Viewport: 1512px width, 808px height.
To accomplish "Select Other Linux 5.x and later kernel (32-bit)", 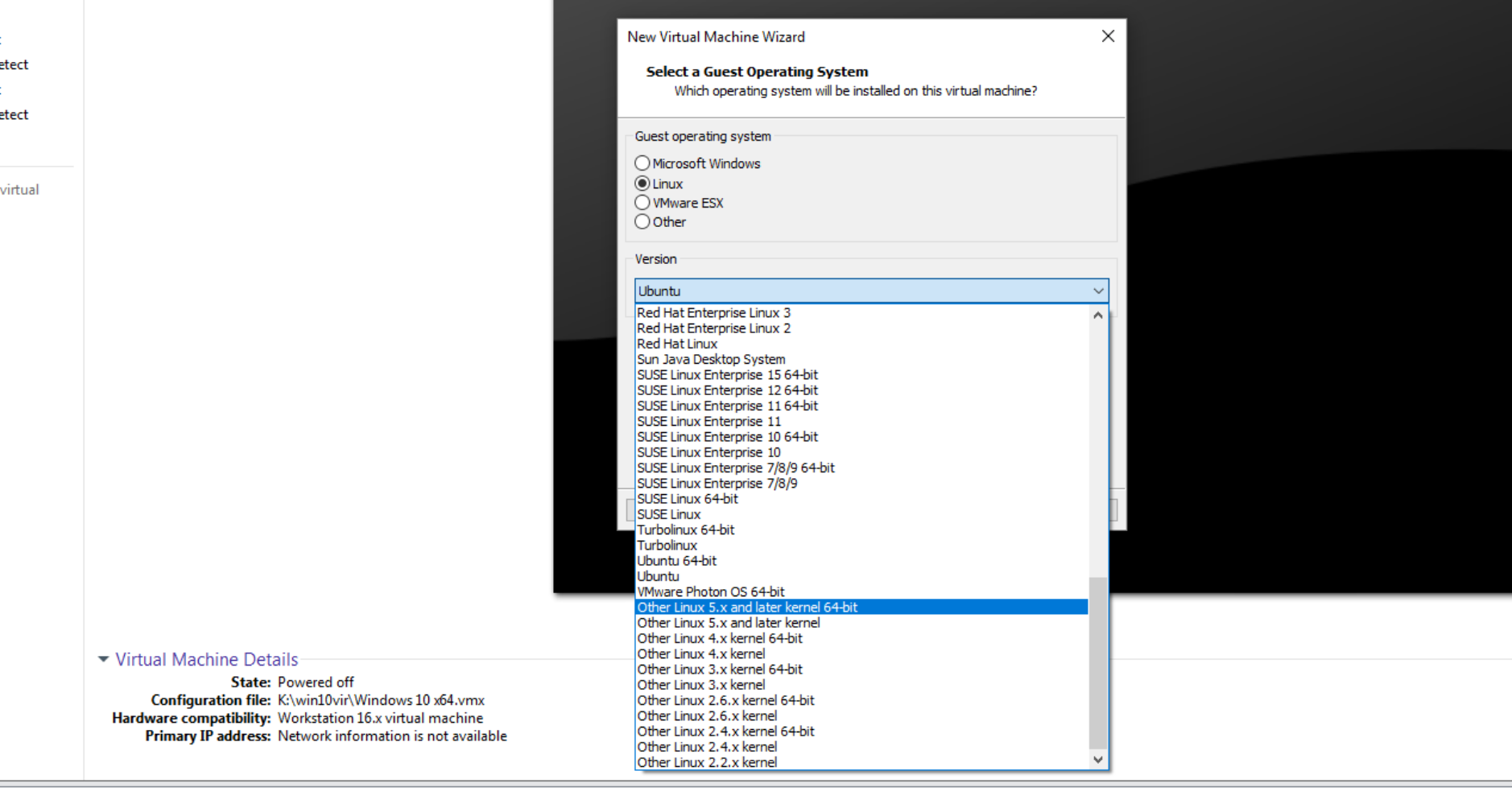I will coord(861,623).
